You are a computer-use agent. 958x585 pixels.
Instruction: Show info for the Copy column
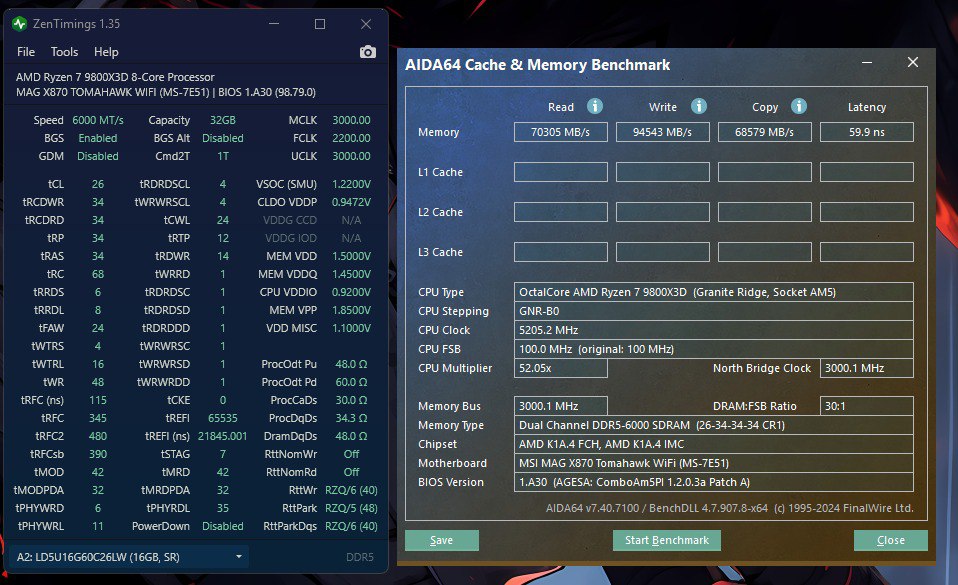(799, 106)
